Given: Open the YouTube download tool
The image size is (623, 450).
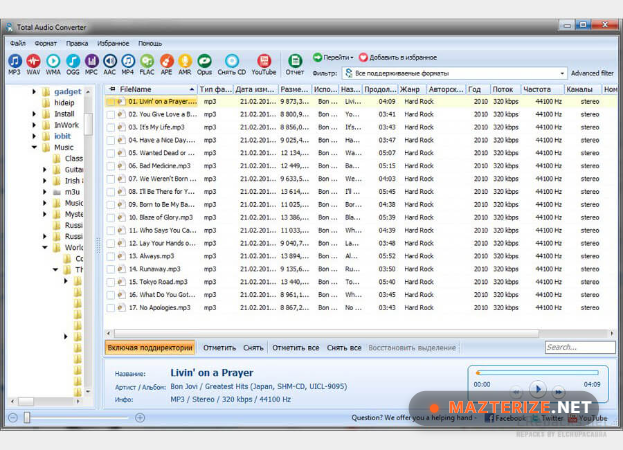Looking at the screenshot, I should point(264,64).
